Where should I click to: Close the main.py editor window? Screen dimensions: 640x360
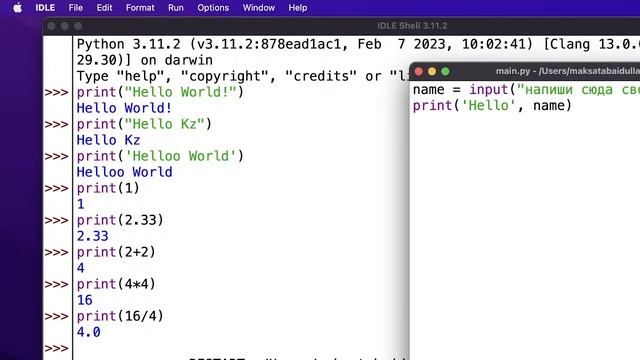point(419,71)
